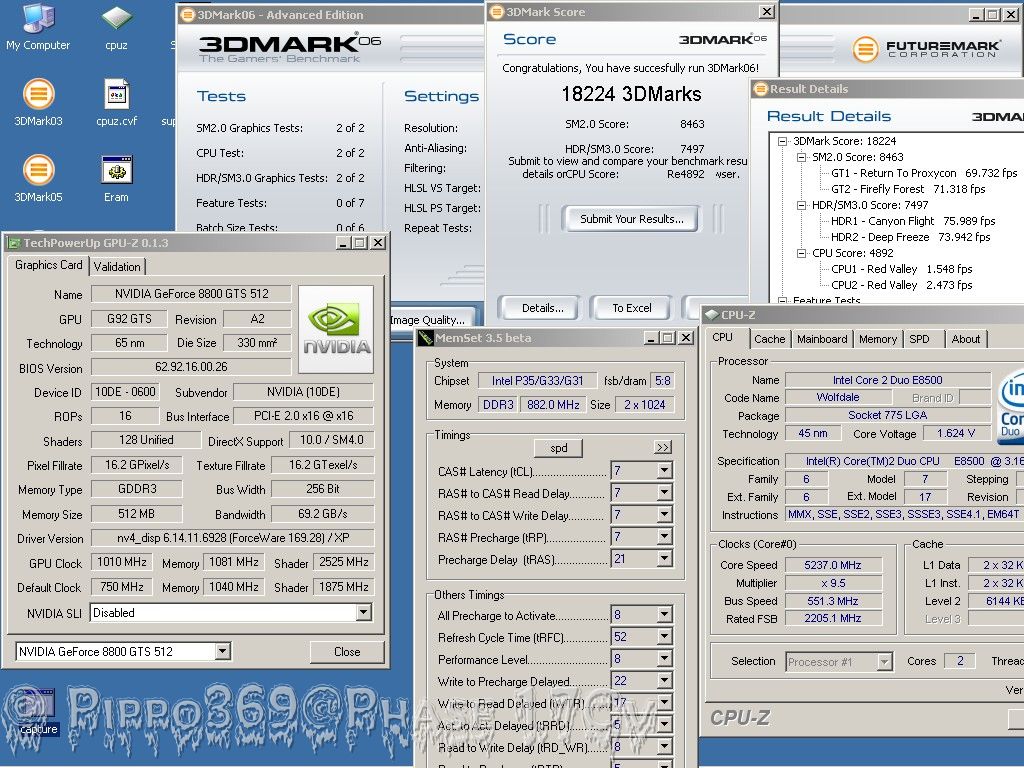Minimize the GPU-Z window
The image size is (1024, 768).
[x=344, y=243]
